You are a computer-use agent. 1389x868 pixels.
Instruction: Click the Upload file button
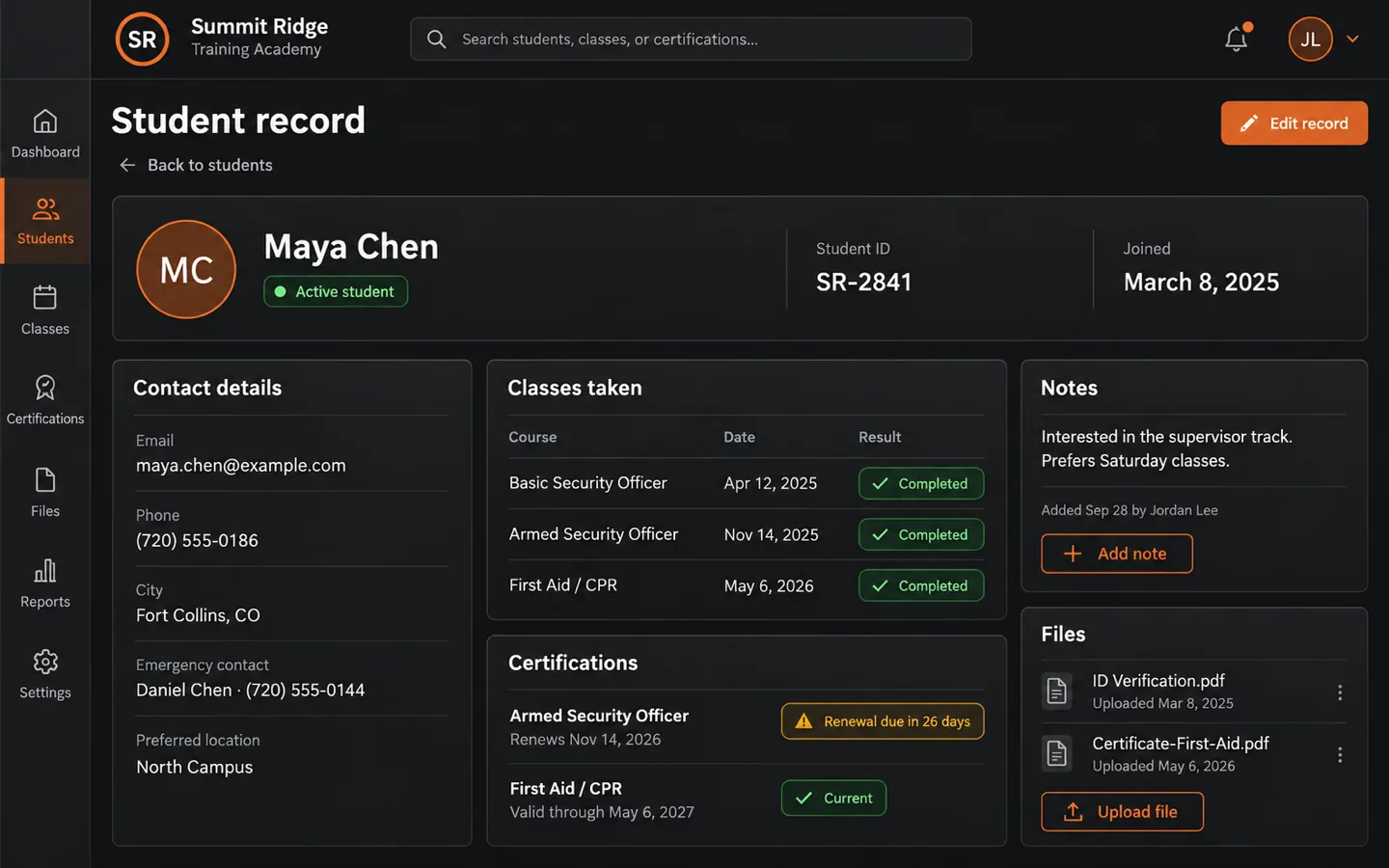click(1123, 812)
